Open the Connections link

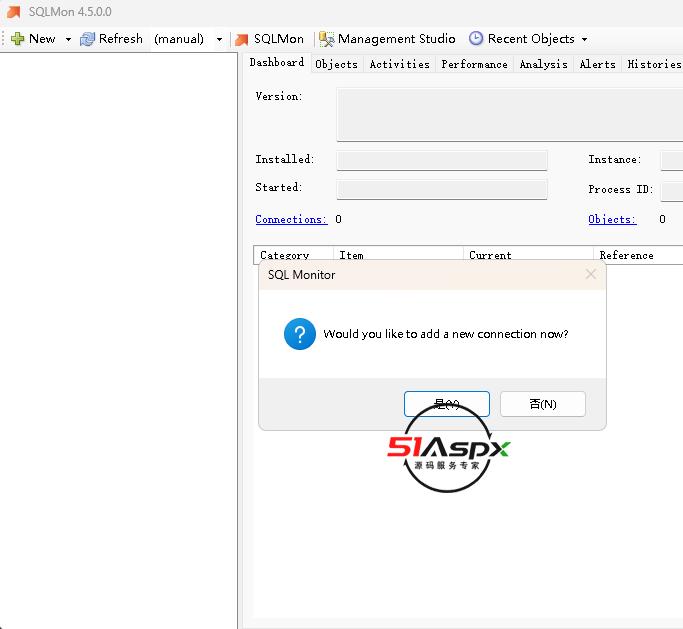[291, 219]
